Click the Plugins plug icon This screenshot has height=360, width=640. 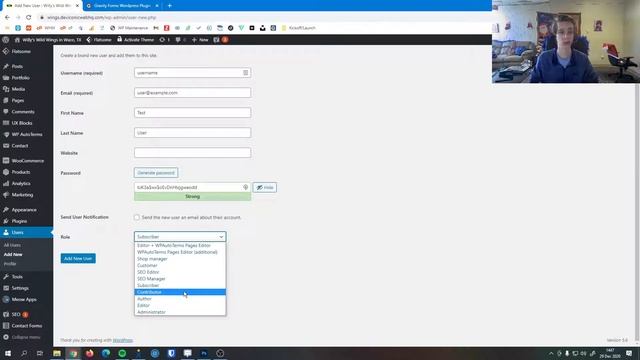[x=6, y=221]
